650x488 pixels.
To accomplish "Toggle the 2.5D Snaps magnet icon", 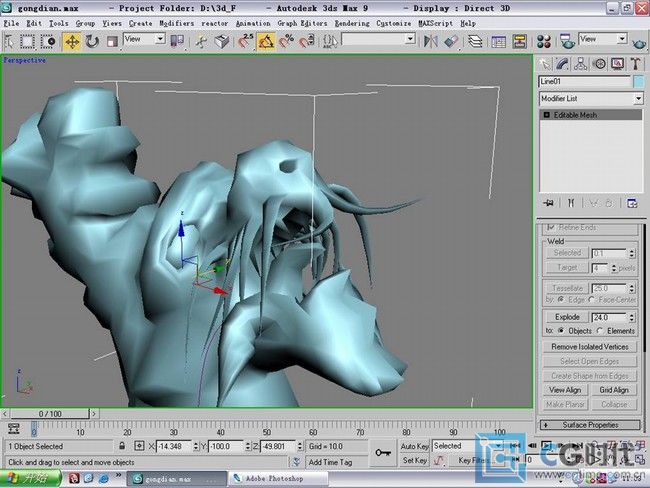I will (x=245, y=41).
